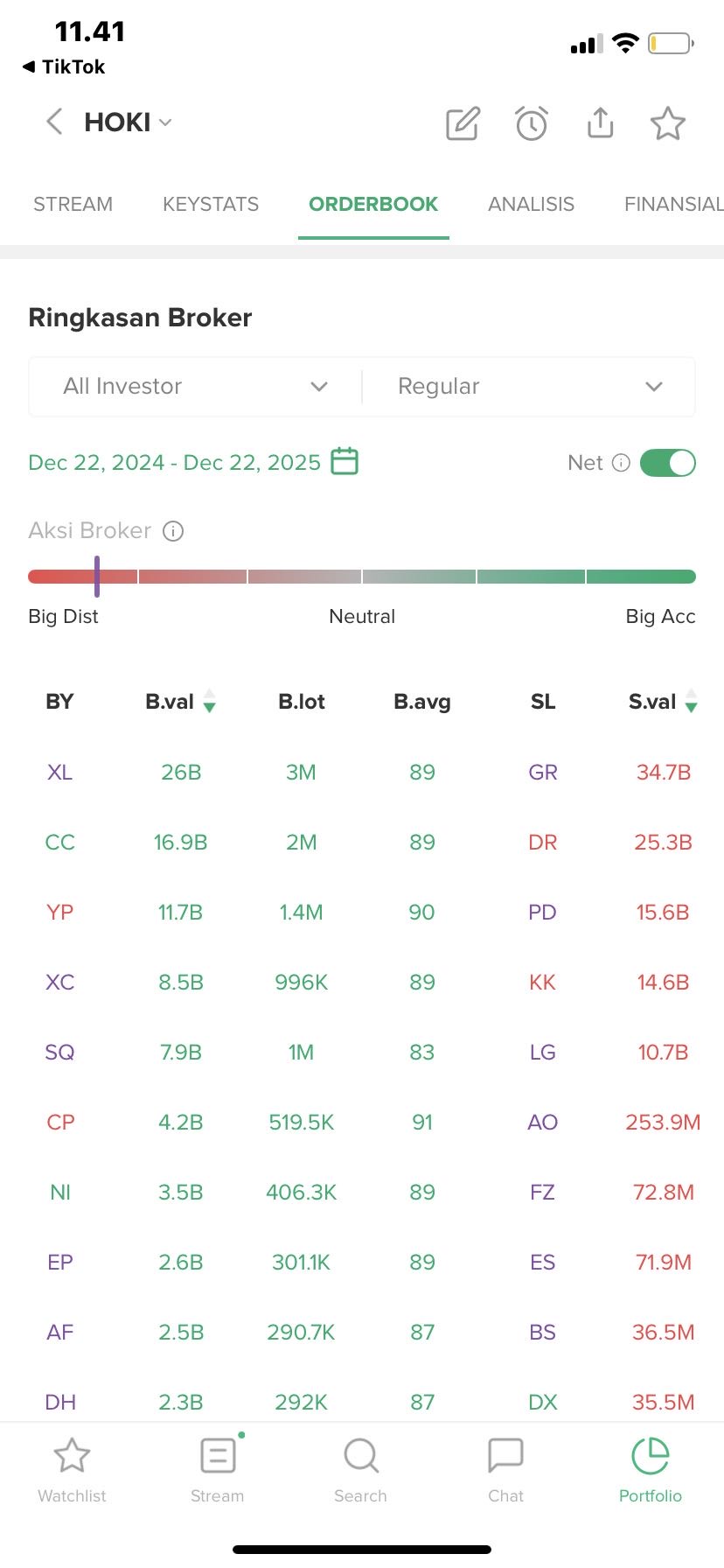Sort by B.val column arrows
The width and height of the screenshot is (724, 1568).
coord(209,702)
